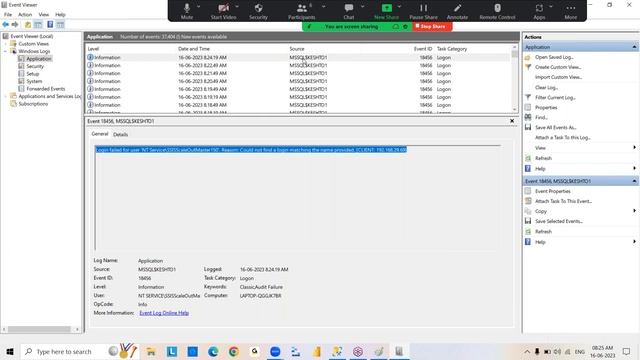Open Event Log Online Help link
The height and width of the screenshot is (360, 640).
pos(164,313)
